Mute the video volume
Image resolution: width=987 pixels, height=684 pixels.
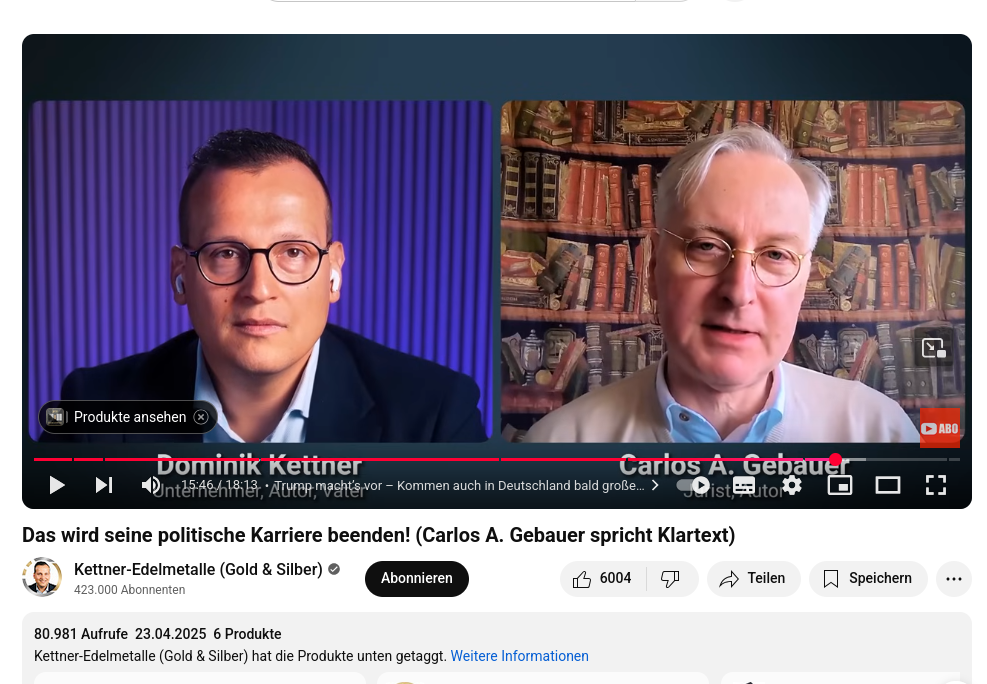[151, 485]
